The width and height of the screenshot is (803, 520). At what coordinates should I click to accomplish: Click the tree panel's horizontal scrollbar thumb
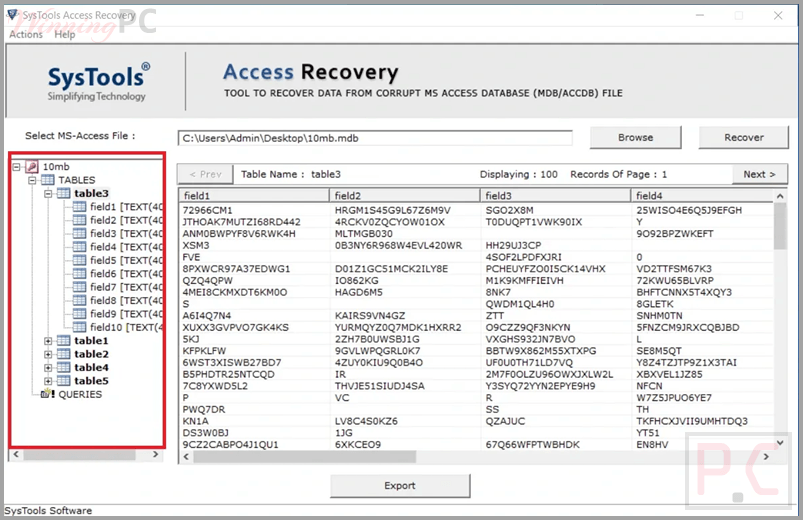coord(79,454)
